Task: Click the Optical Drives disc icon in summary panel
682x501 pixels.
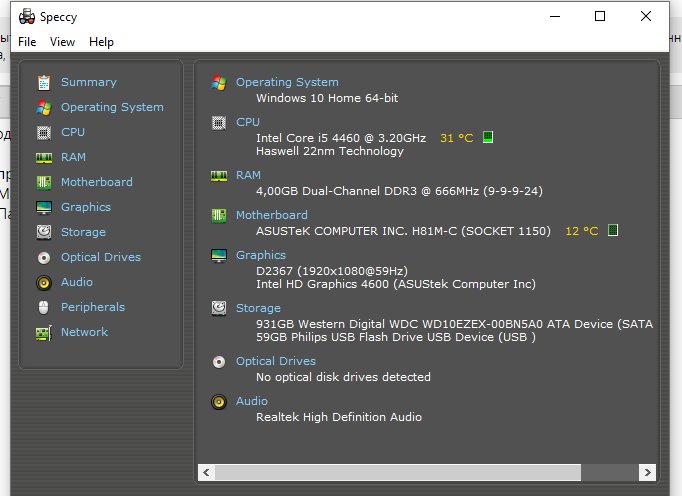Action: [x=219, y=361]
